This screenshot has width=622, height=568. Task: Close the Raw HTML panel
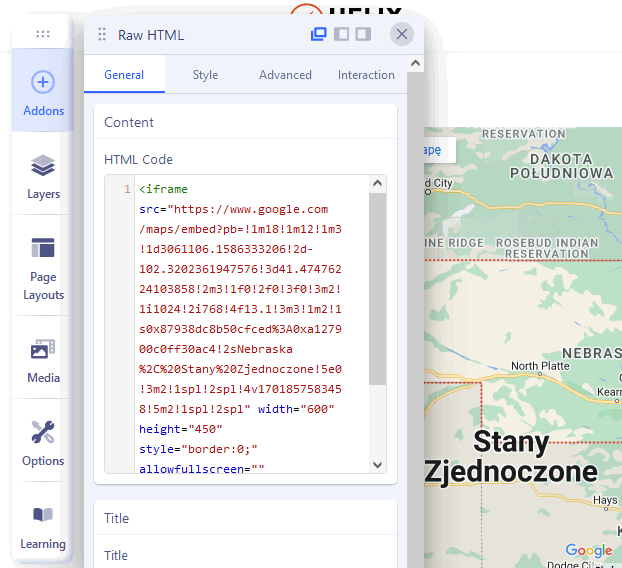click(x=402, y=35)
